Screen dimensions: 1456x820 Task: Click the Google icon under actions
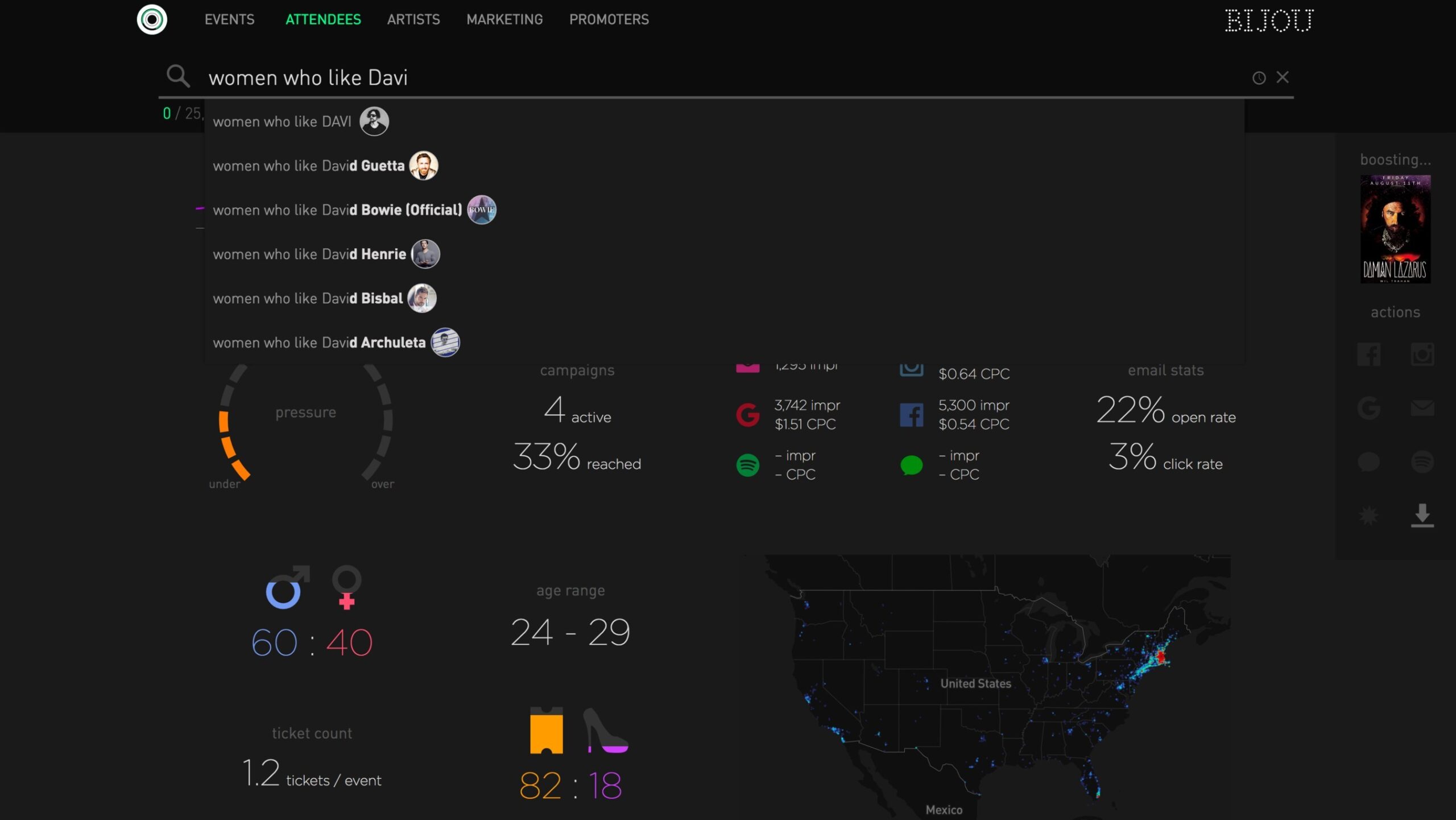(1368, 408)
